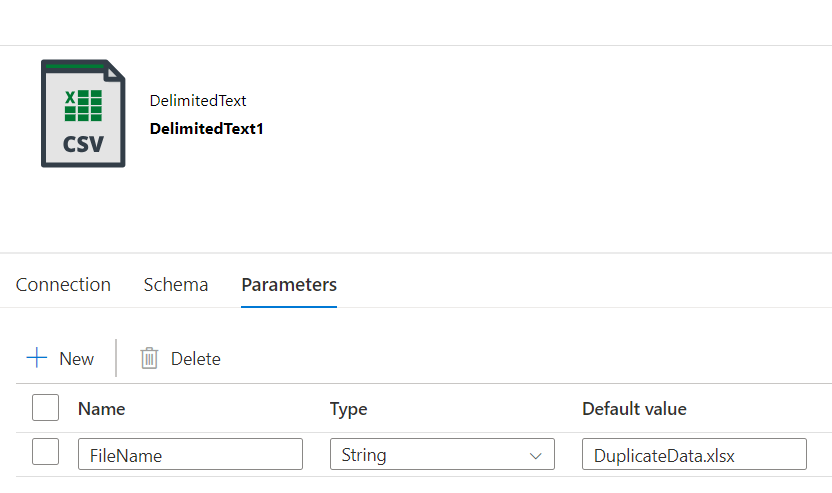Click the Name column header

[x=101, y=408]
